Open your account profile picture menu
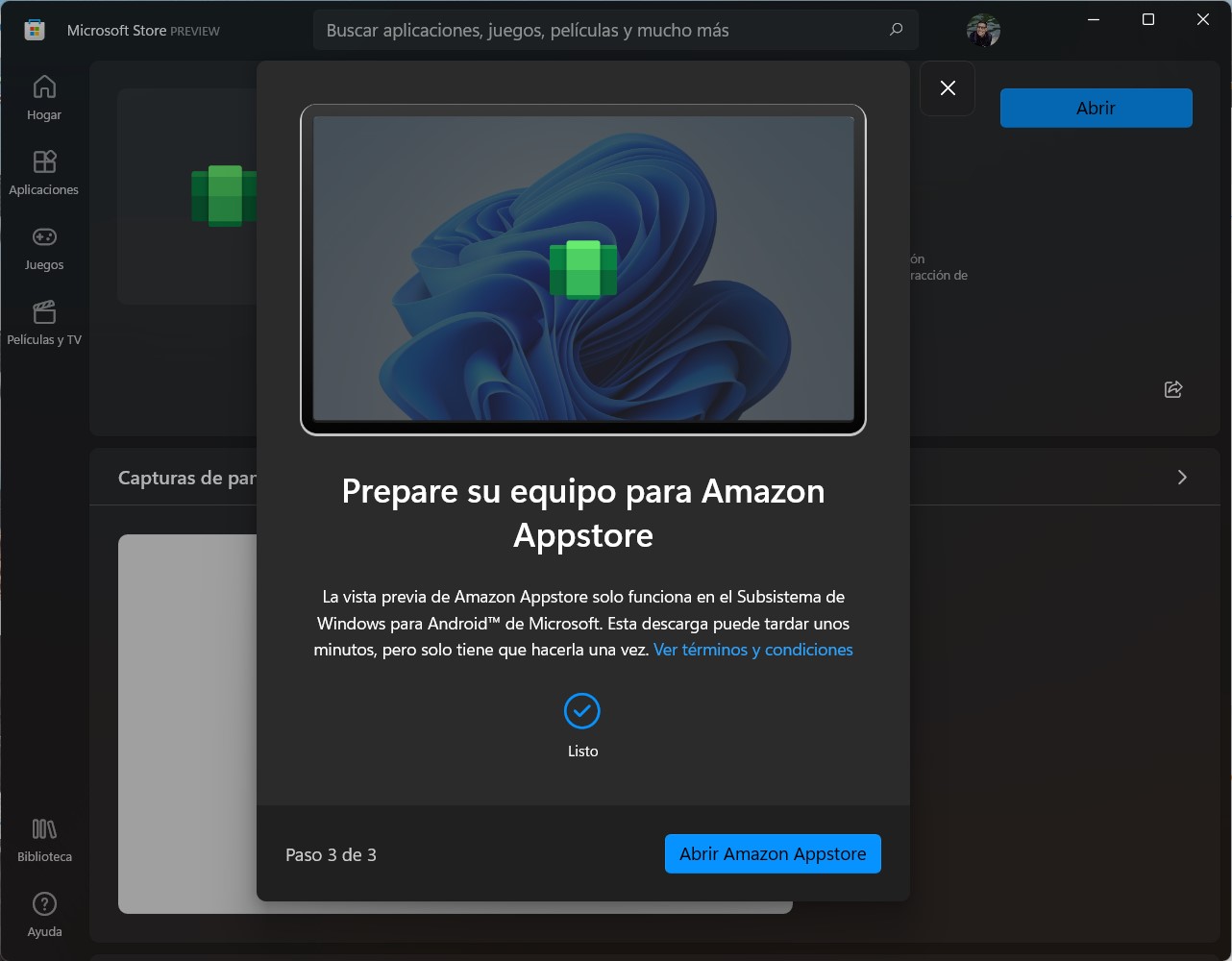The image size is (1232, 961). click(x=984, y=30)
